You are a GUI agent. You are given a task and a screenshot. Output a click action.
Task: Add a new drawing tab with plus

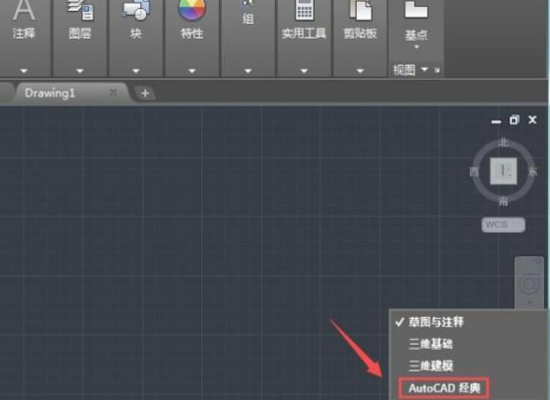(x=145, y=93)
